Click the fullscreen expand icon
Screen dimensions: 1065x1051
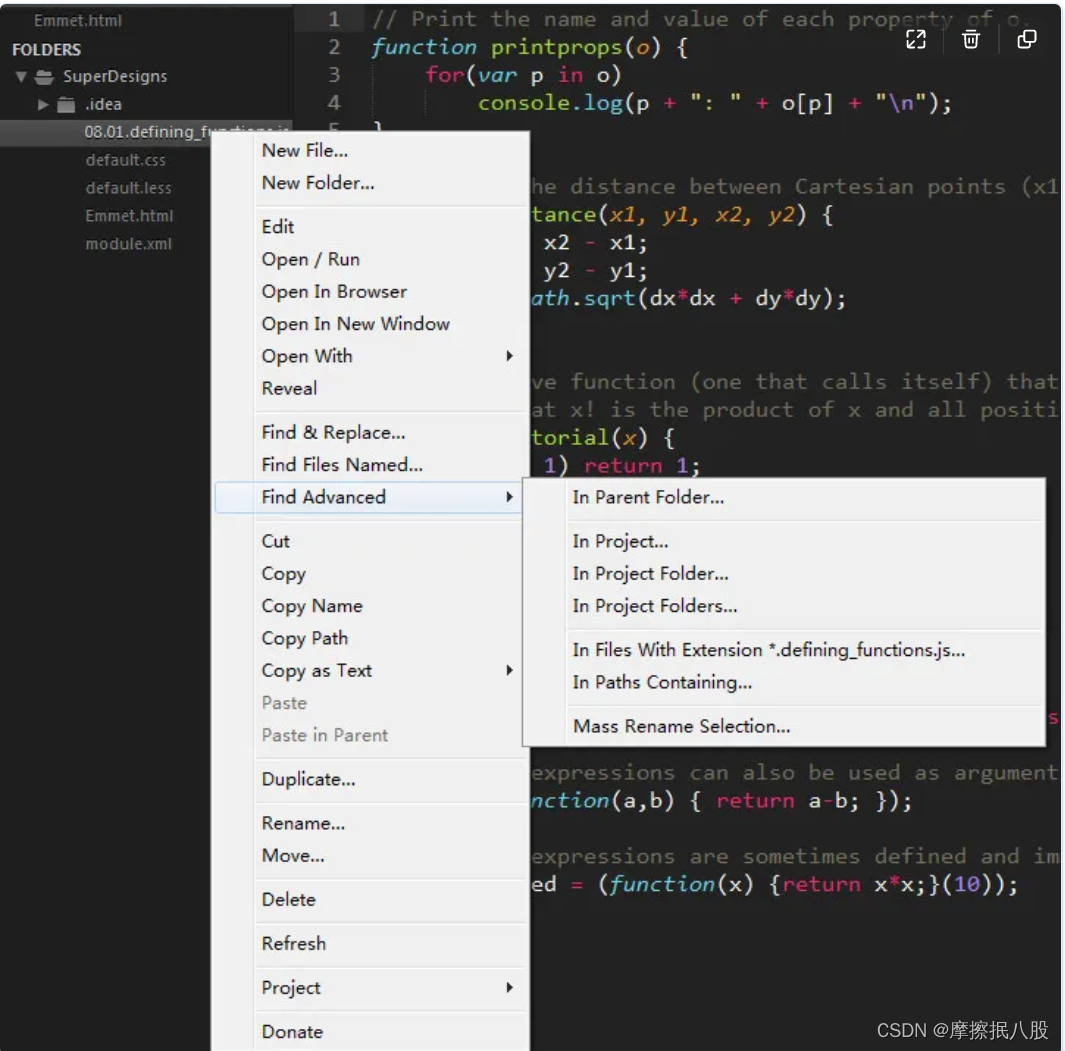click(916, 39)
